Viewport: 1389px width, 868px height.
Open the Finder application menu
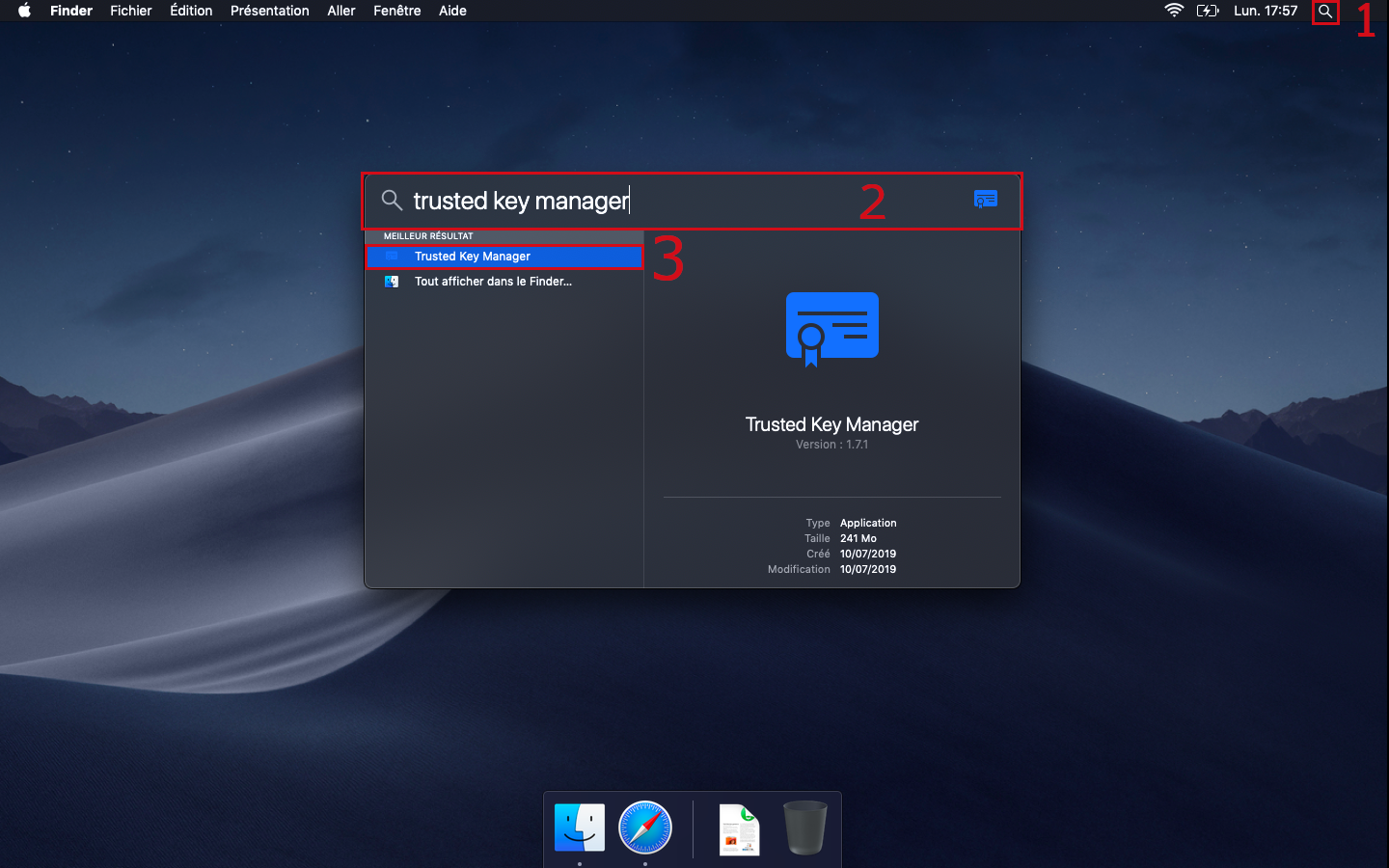coord(71,11)
